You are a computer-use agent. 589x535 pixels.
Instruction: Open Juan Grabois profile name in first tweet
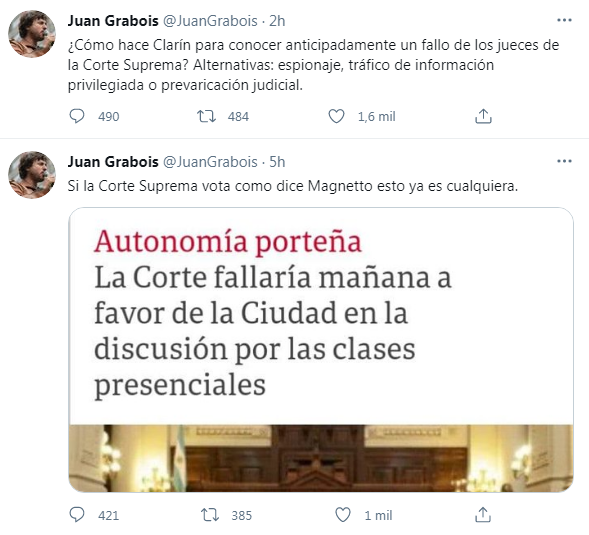point(113,21)
